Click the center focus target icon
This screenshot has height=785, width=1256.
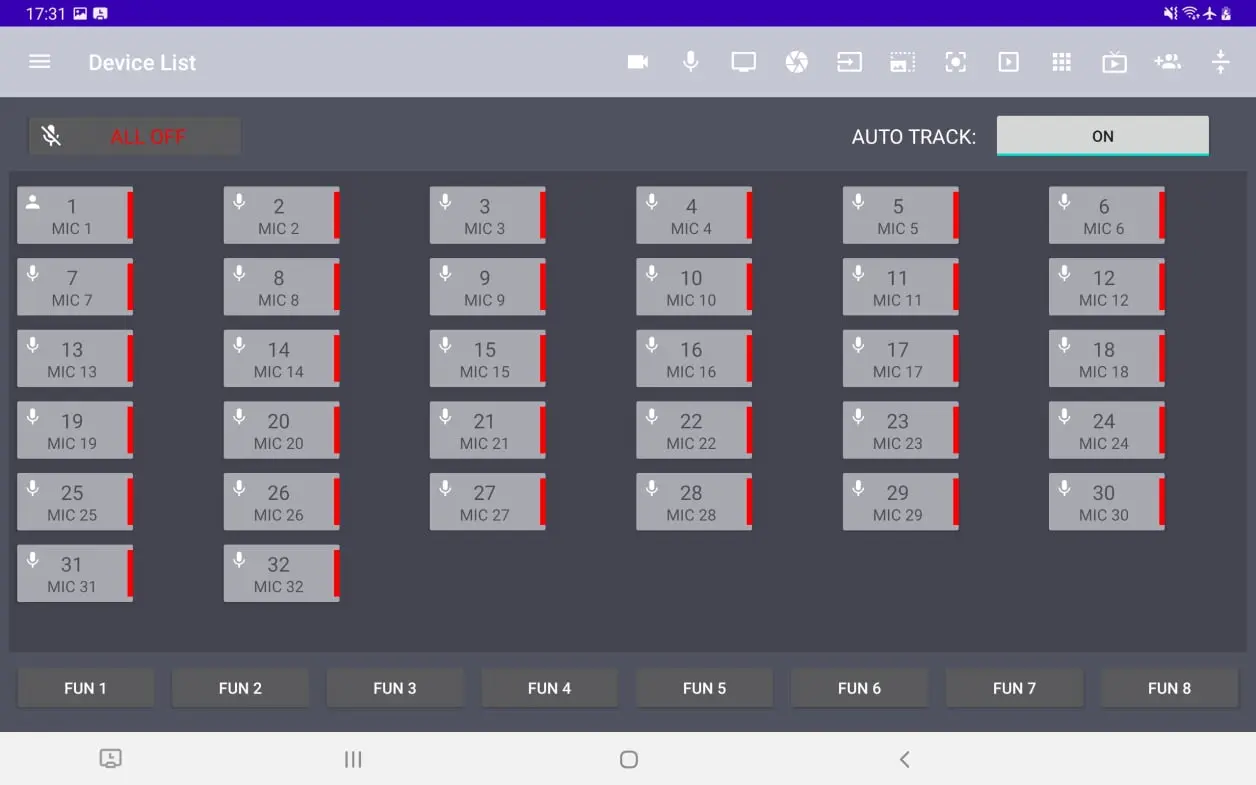tap(955, 62)
